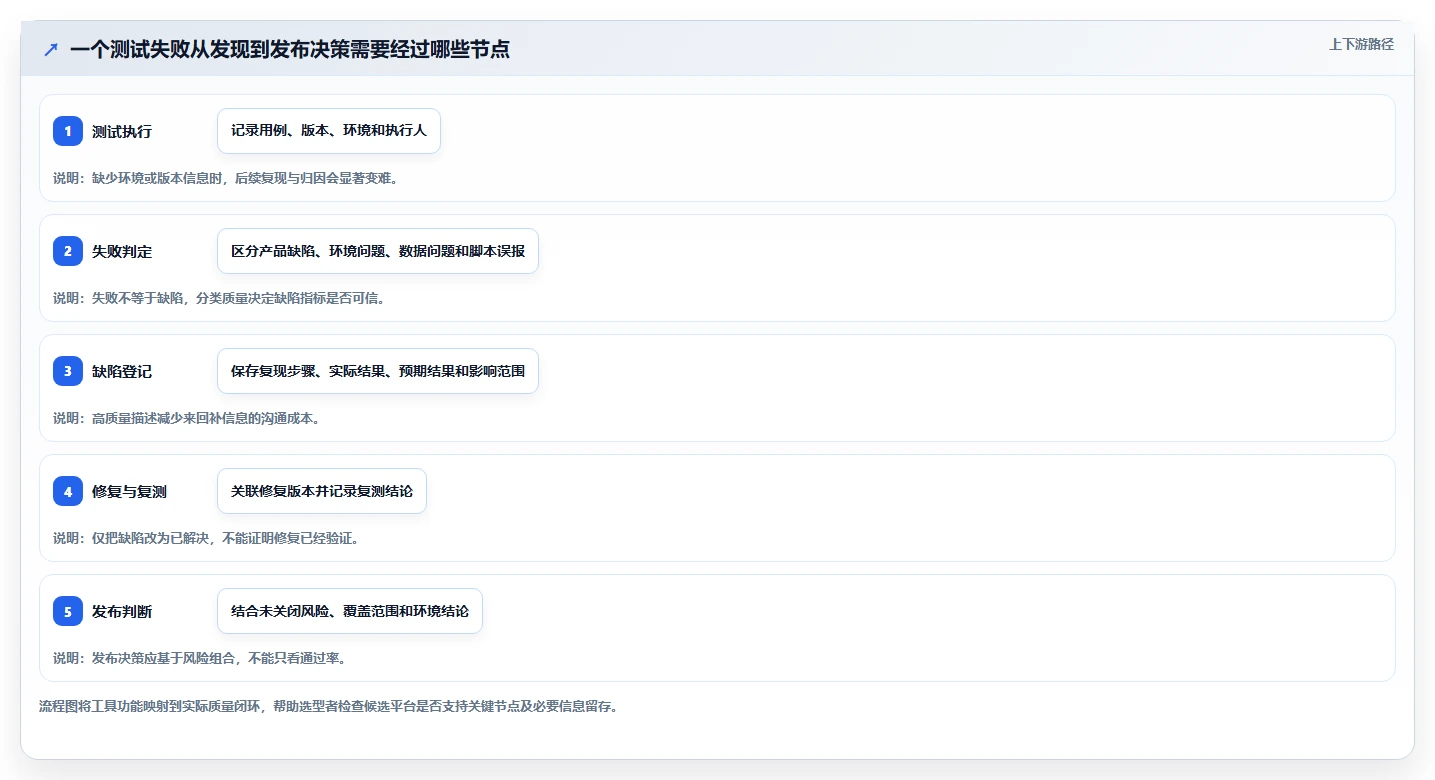Click the note 发布决策应基于风险组合
Image resolution: width=1435 pixels, height=780 pixels.
(x=200, y=658)
